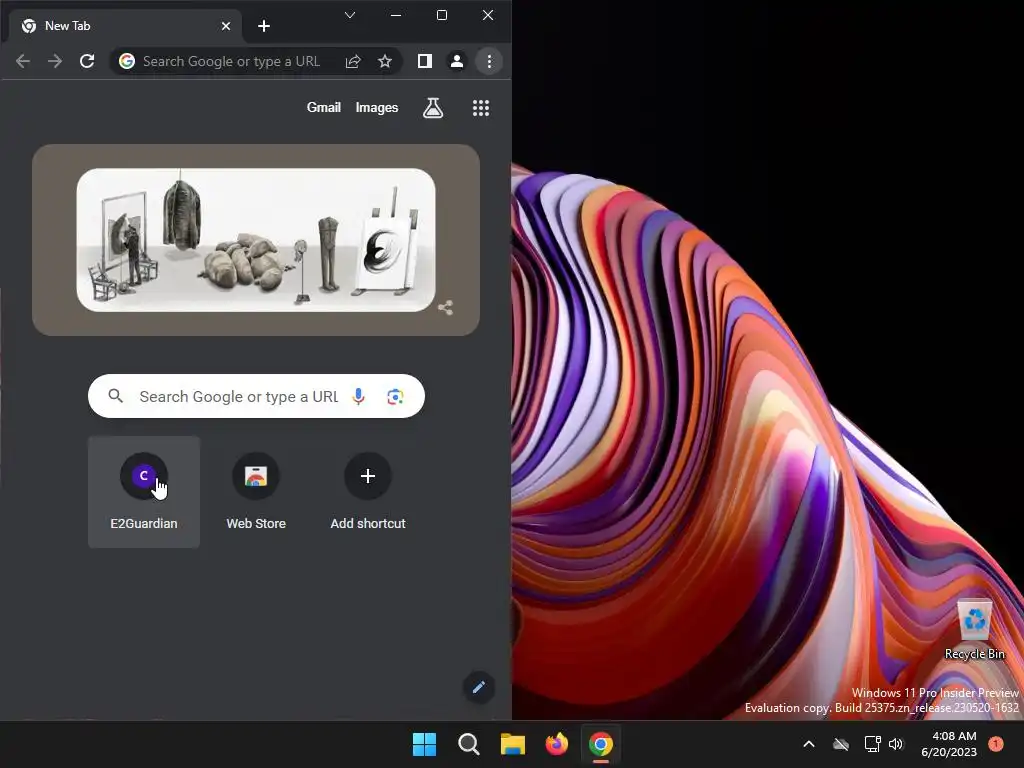Open Search Labs flask icon
Screen dimensions: 1024x768
433,108
